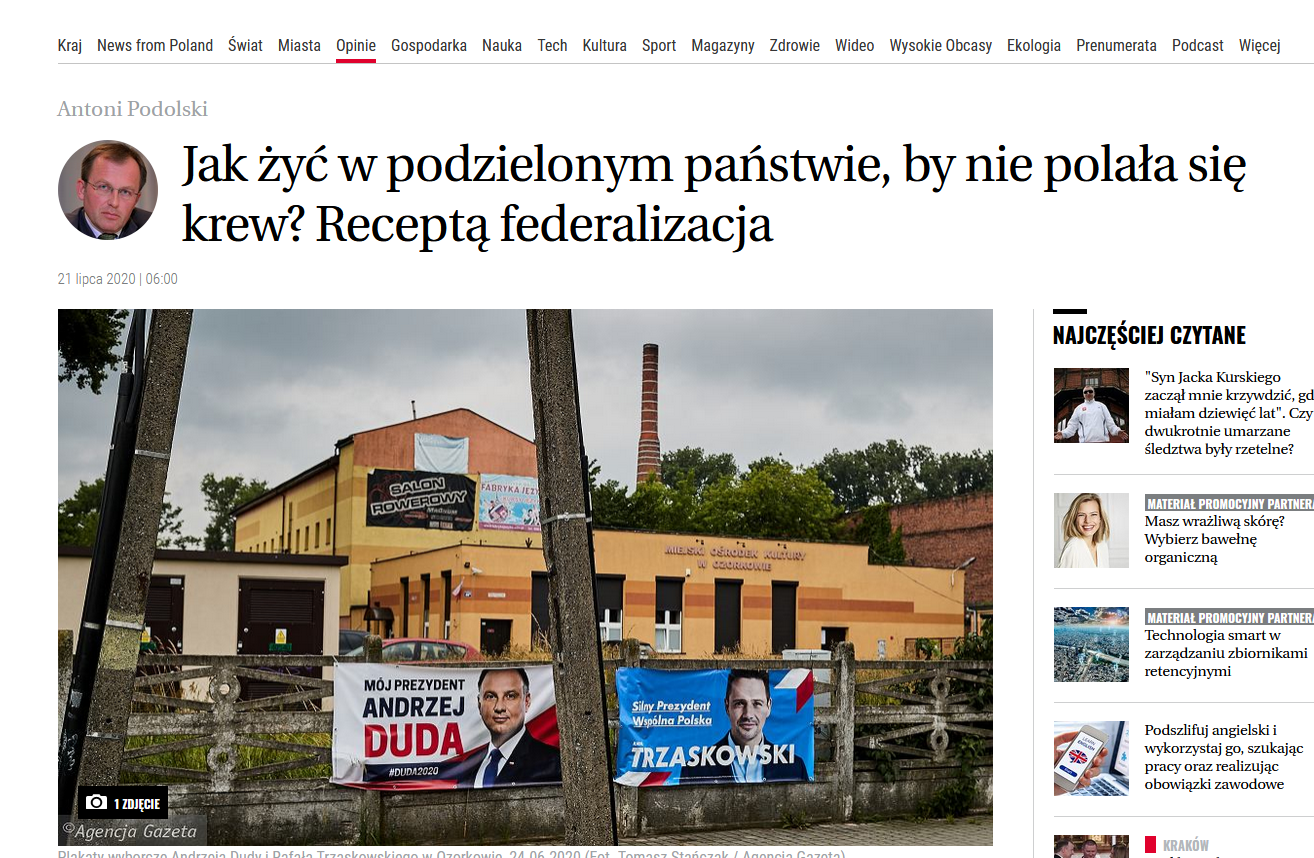The height and width of the screenshot is (858, 1314).
Task: Click the camera icon on photo
Action: [x=97, y=803]
